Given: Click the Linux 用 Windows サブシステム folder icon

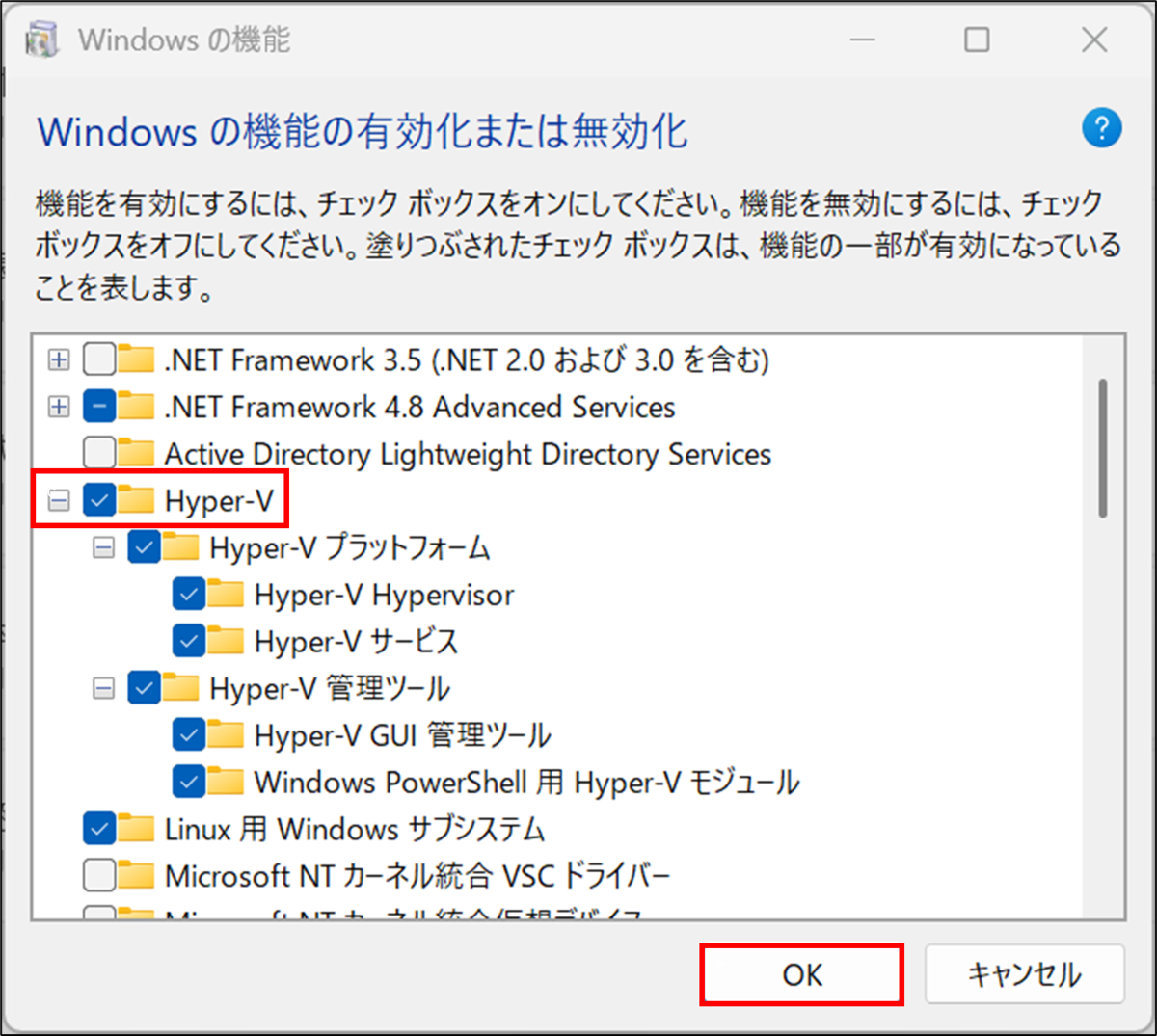Looking at the screenshot, I should [x=136, y=829].
